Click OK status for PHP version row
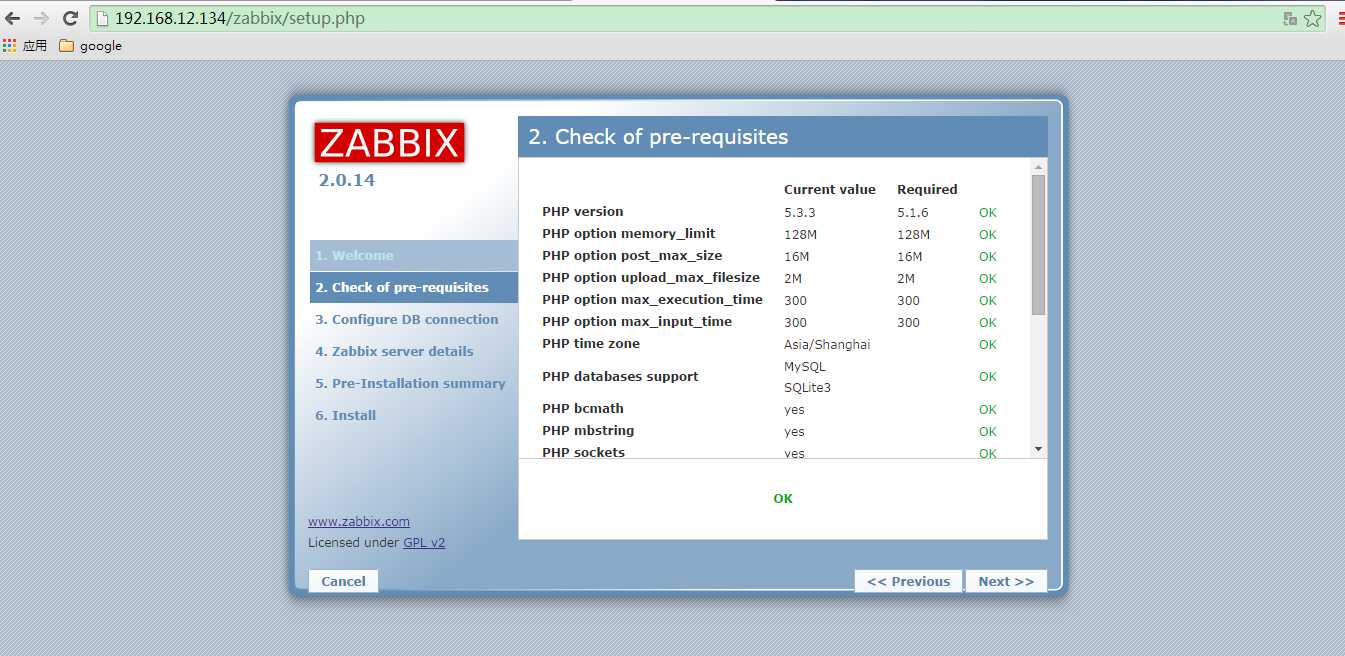This screenshot has height=656, width=1345. click(988, 213)
